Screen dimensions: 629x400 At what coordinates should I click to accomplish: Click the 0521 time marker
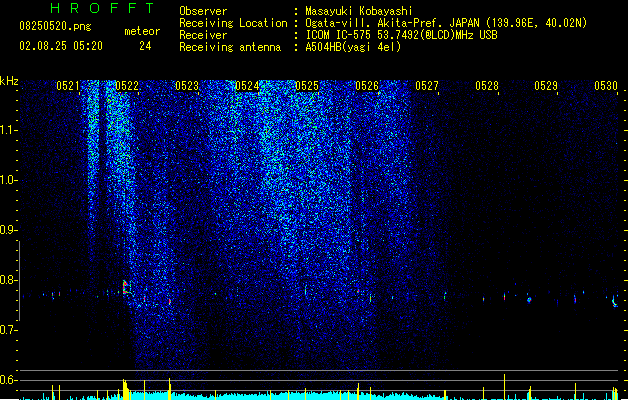68,86
